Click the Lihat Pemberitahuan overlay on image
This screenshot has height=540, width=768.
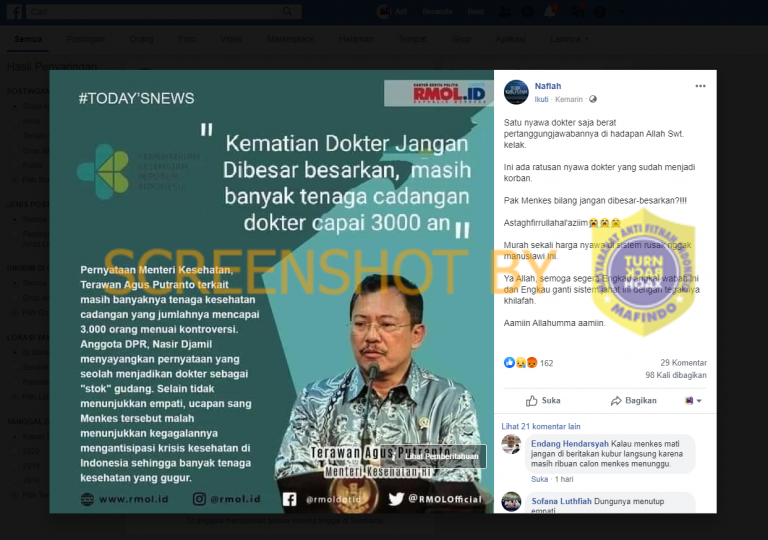coord(441,456)
